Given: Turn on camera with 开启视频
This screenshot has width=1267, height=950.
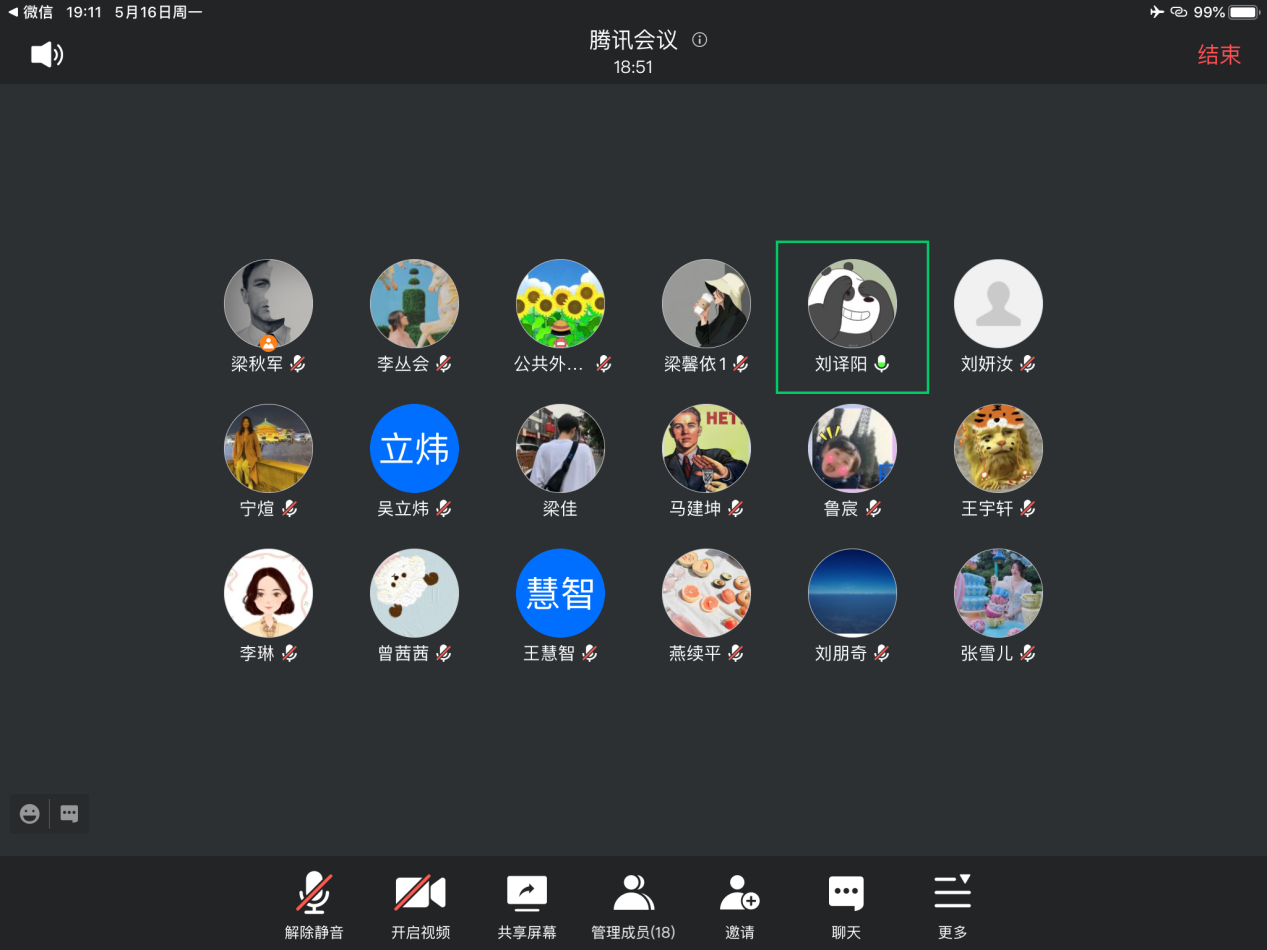Looking at the screenshot, I should pos(420,892).
